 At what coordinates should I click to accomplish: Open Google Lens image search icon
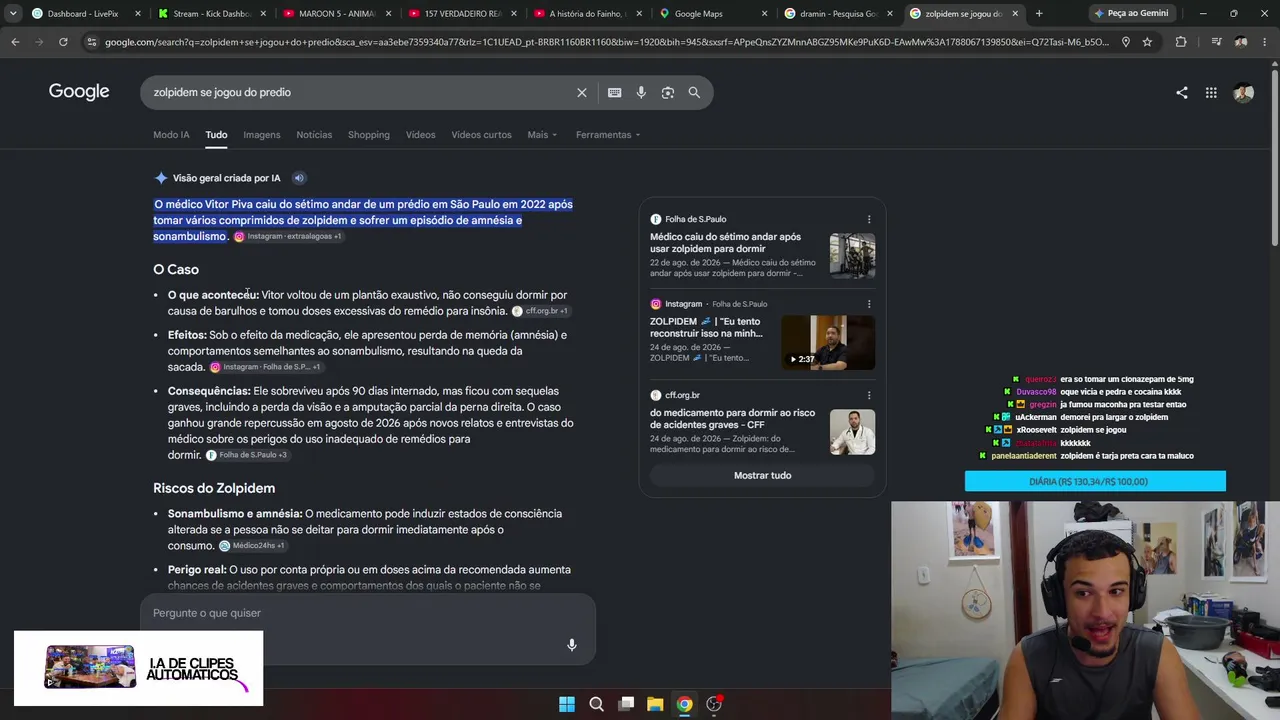click(667, 92)
